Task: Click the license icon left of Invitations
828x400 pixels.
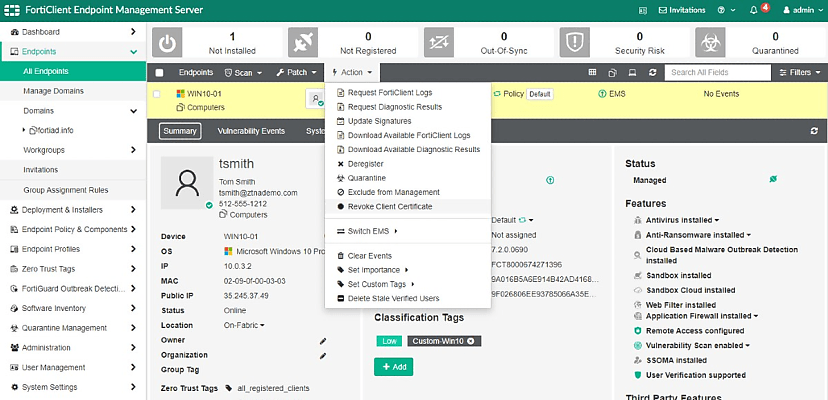Action: [x=643, y=10]
